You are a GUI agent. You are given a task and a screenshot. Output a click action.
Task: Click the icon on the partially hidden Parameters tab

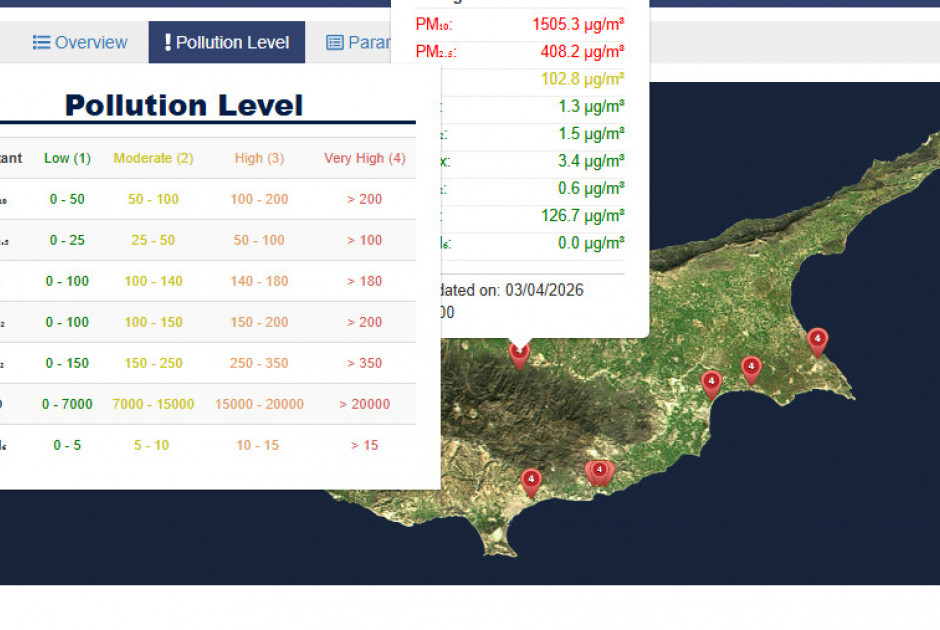point(335,42)
